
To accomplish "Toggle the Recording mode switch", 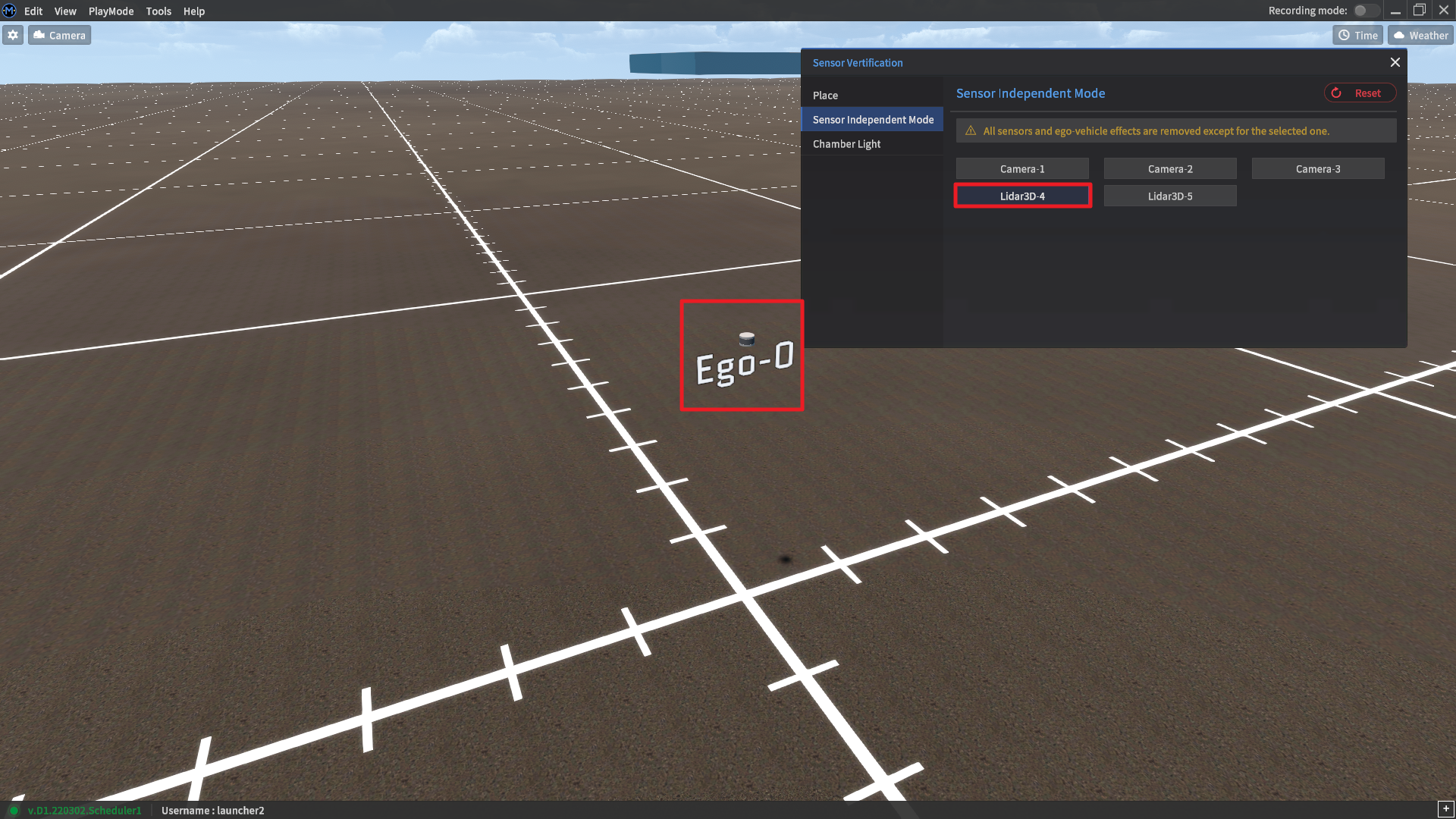I will point(1367,11).
